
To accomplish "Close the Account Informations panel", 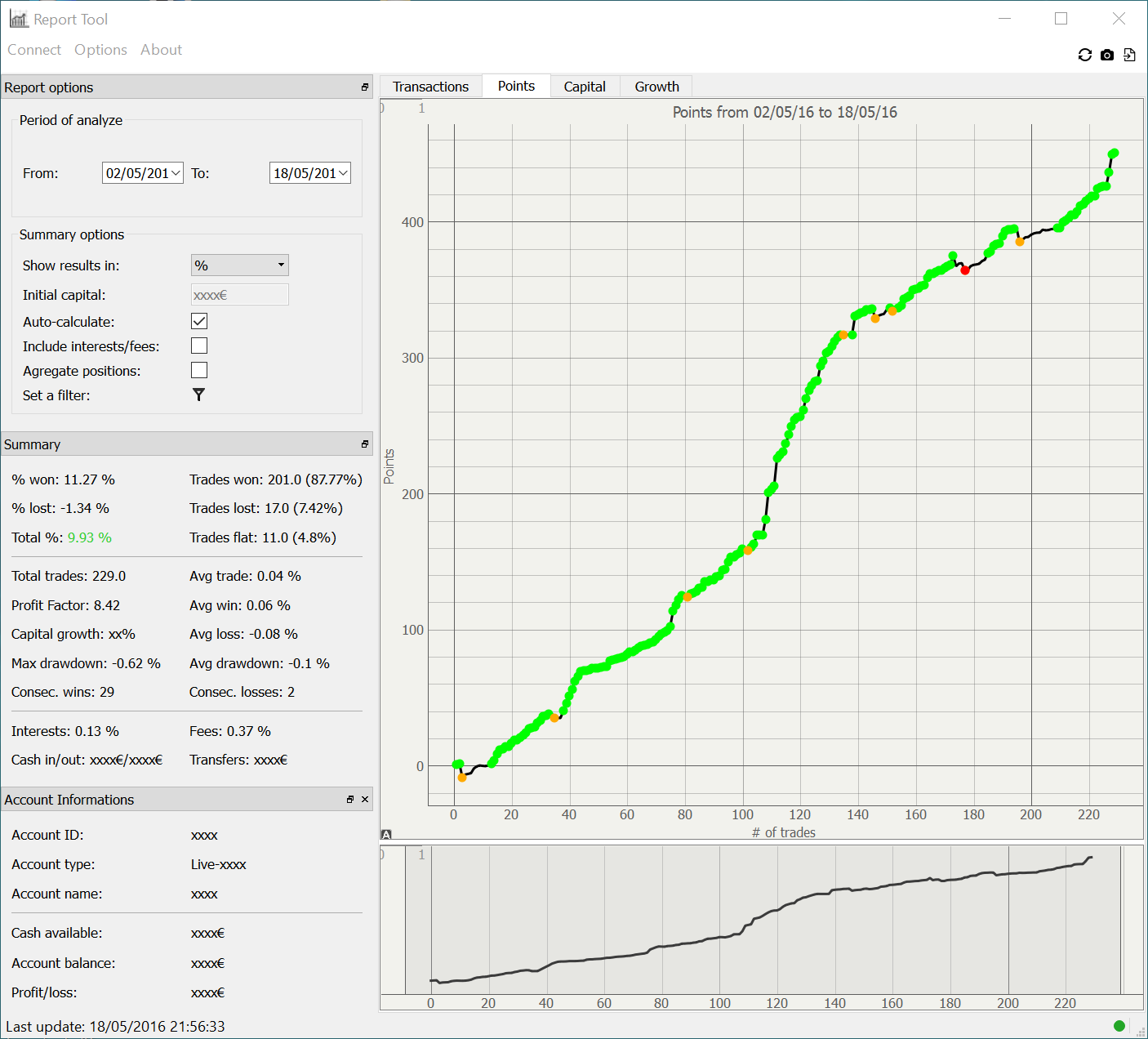I will coord(365,800).
